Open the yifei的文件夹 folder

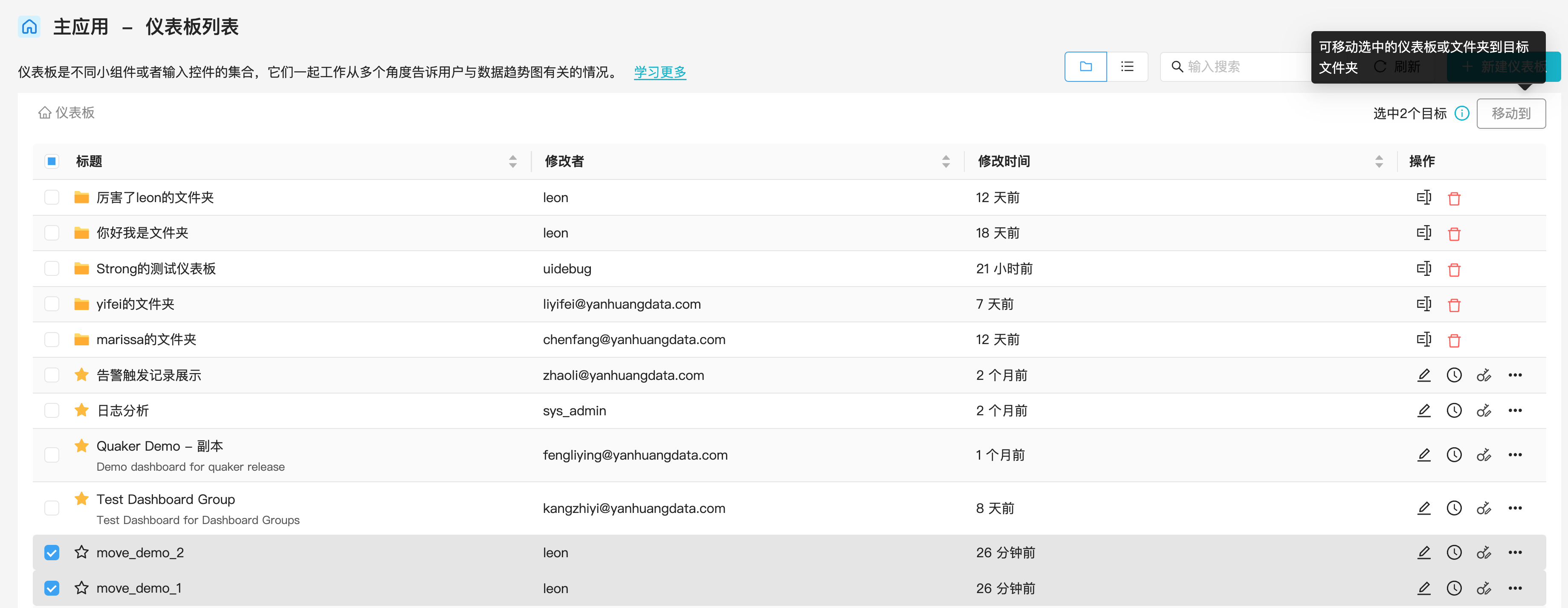(135, 304)
